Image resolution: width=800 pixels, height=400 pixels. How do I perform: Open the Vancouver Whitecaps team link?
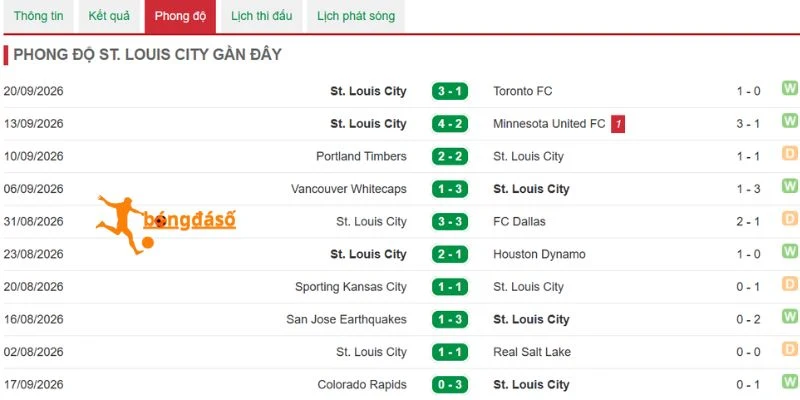click(349, 189)
